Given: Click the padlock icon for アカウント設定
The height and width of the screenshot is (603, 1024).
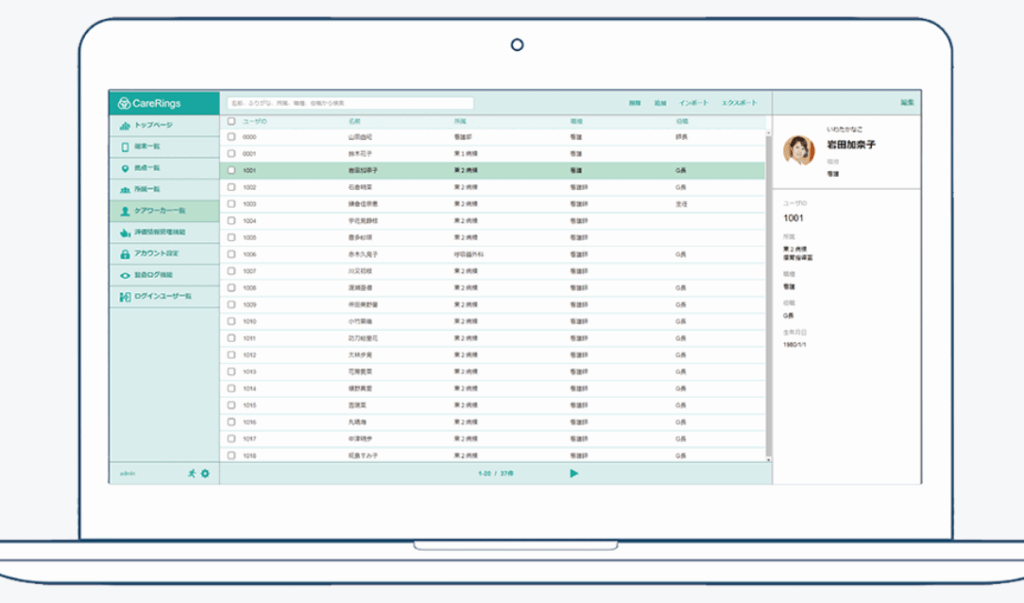Looking at the screenshot, I should [125, 254].
